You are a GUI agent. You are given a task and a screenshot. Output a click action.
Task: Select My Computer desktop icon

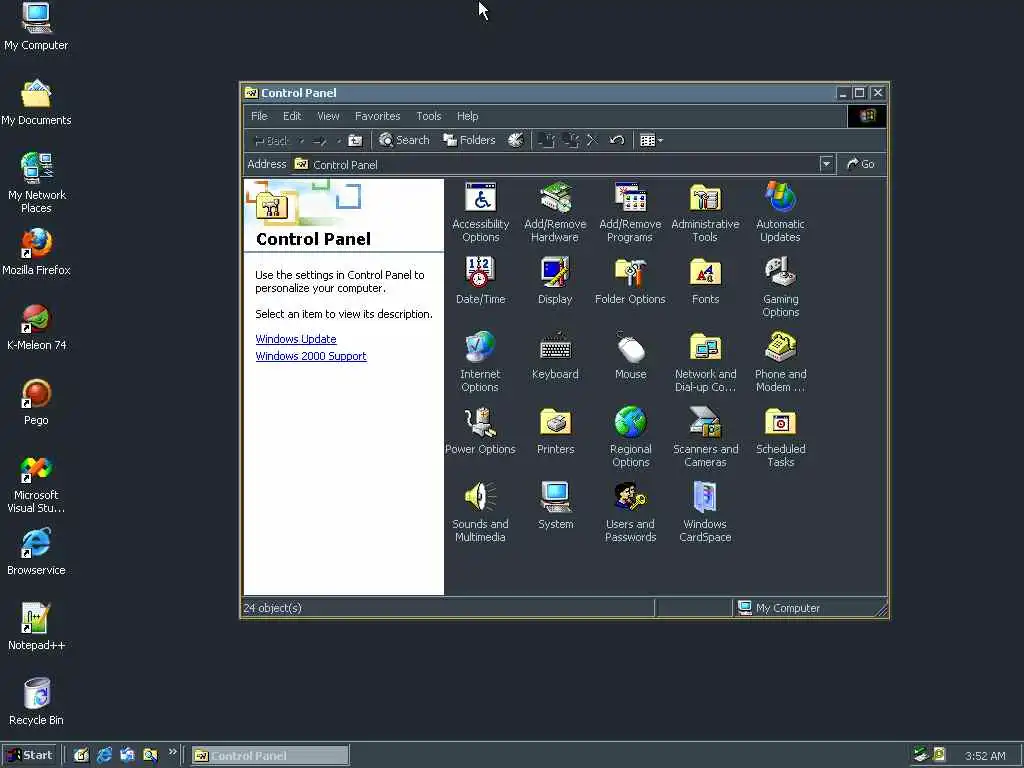(36, 26)
